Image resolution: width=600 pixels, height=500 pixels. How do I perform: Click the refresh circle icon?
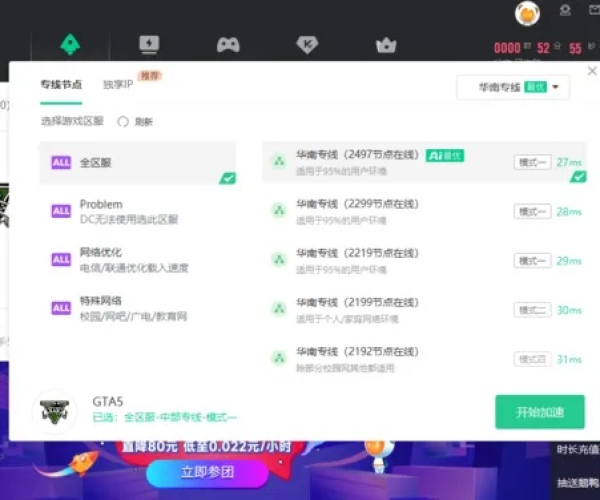123,122
